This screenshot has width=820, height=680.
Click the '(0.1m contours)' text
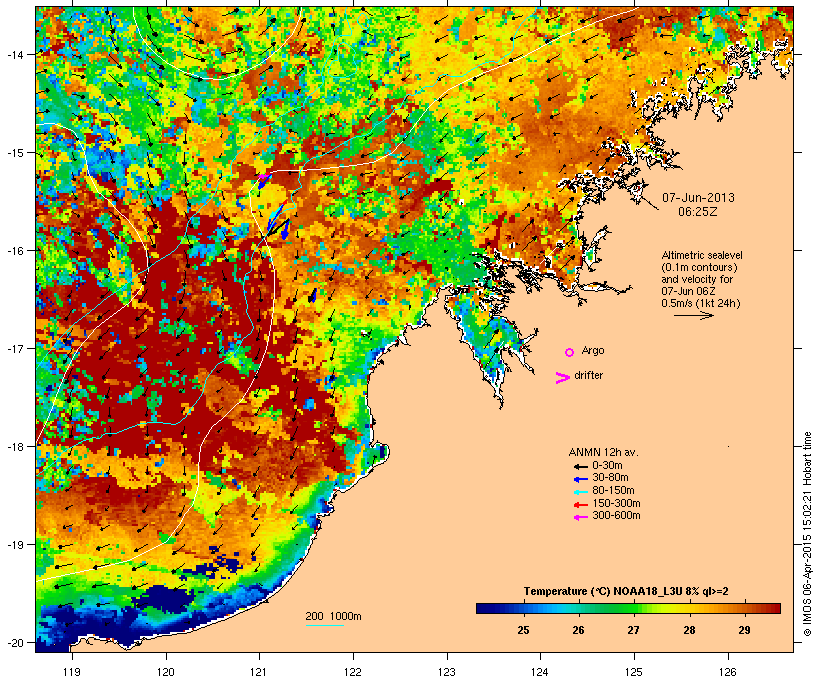[x=699, y=267]
